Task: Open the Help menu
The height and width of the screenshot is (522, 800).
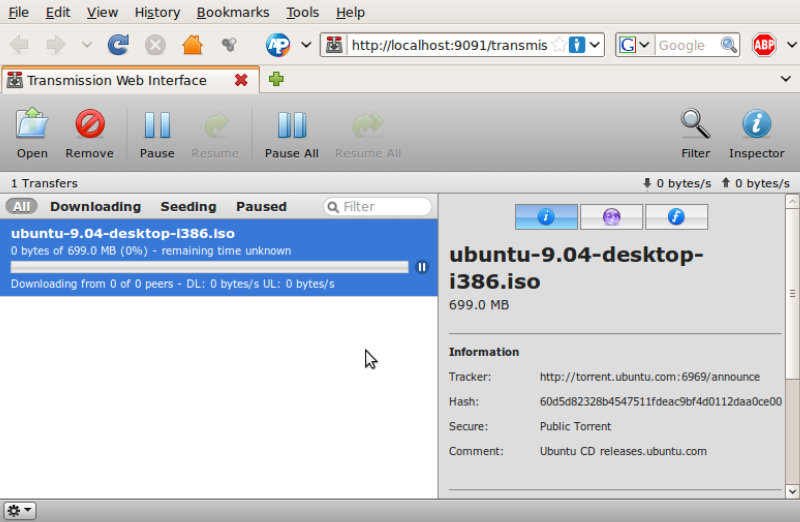Action: 350,12
